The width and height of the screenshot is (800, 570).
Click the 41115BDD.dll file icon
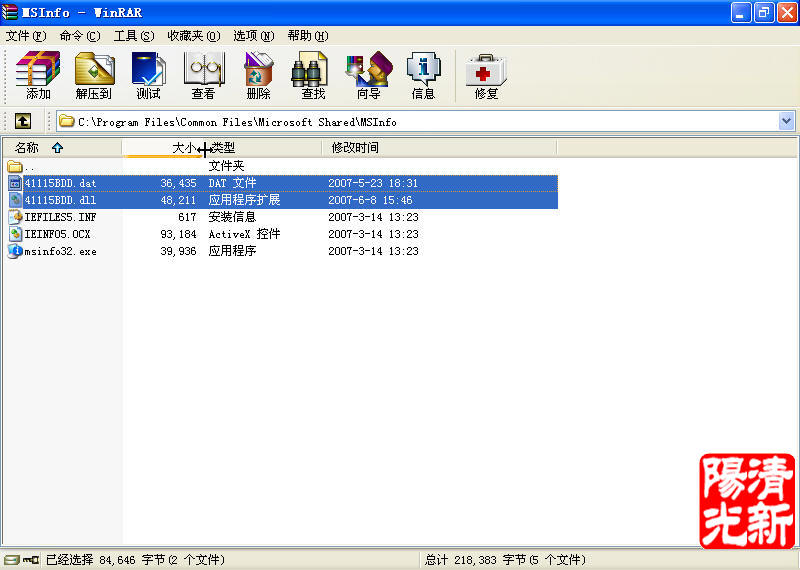(x=15, y=200)
